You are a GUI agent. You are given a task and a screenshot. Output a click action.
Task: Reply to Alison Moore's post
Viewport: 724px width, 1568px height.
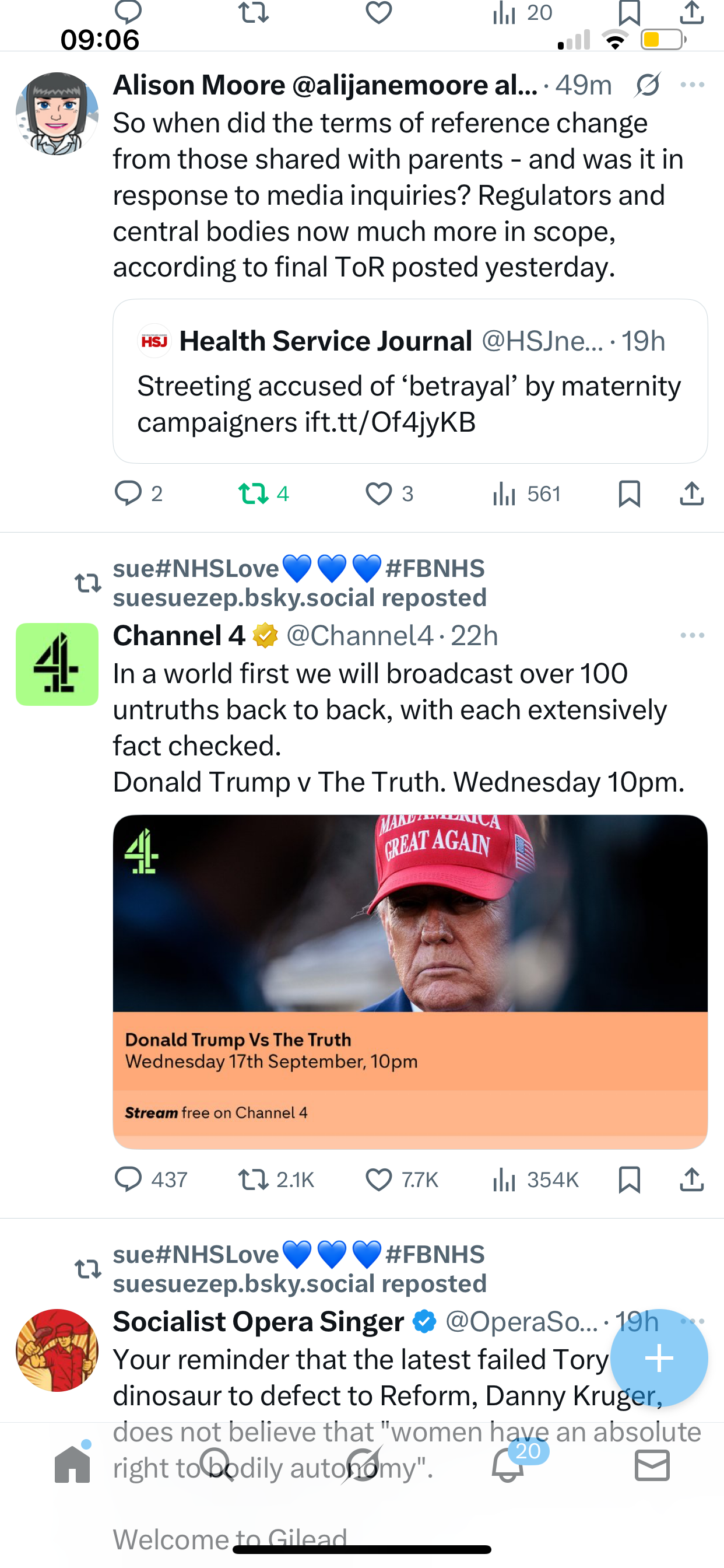(x=128, y=493)
